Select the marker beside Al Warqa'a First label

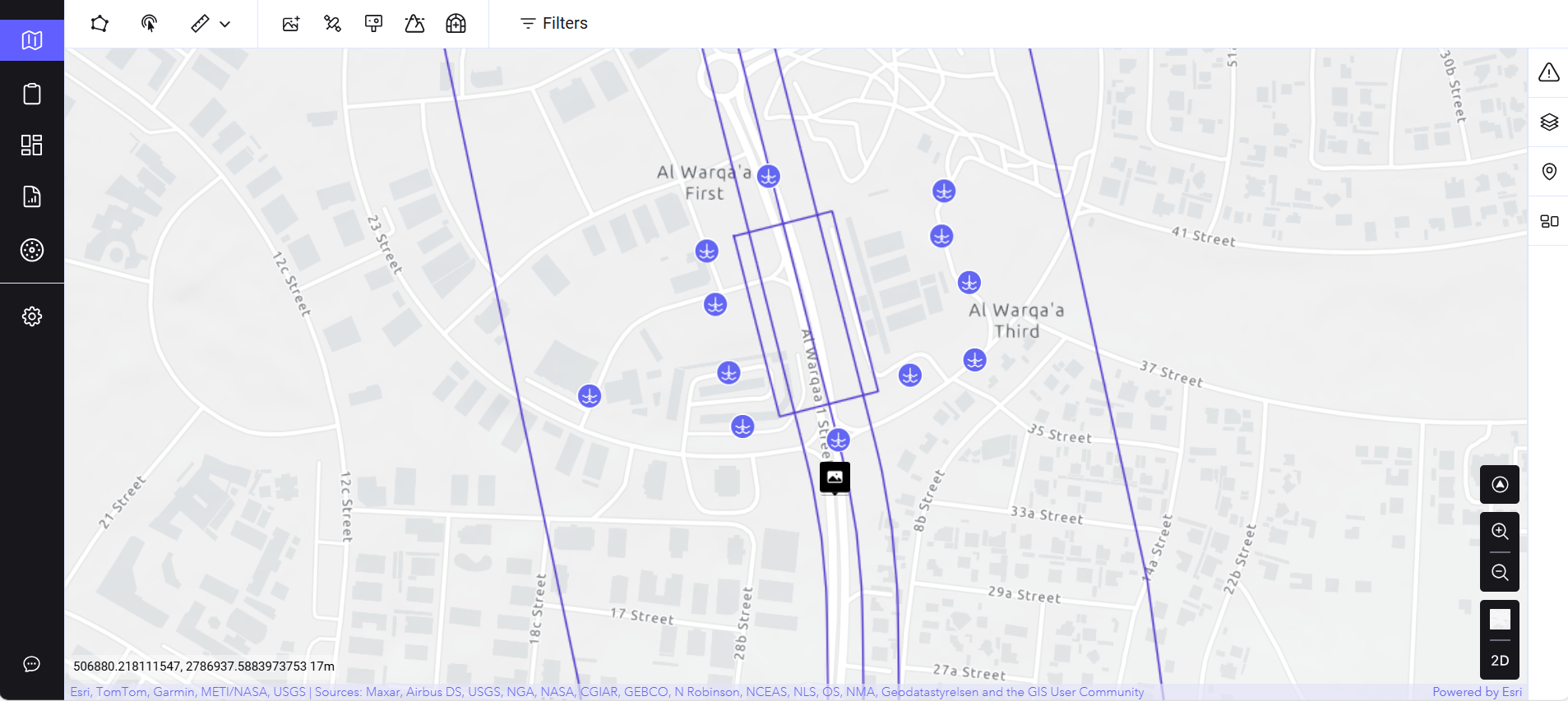[769, 176]
